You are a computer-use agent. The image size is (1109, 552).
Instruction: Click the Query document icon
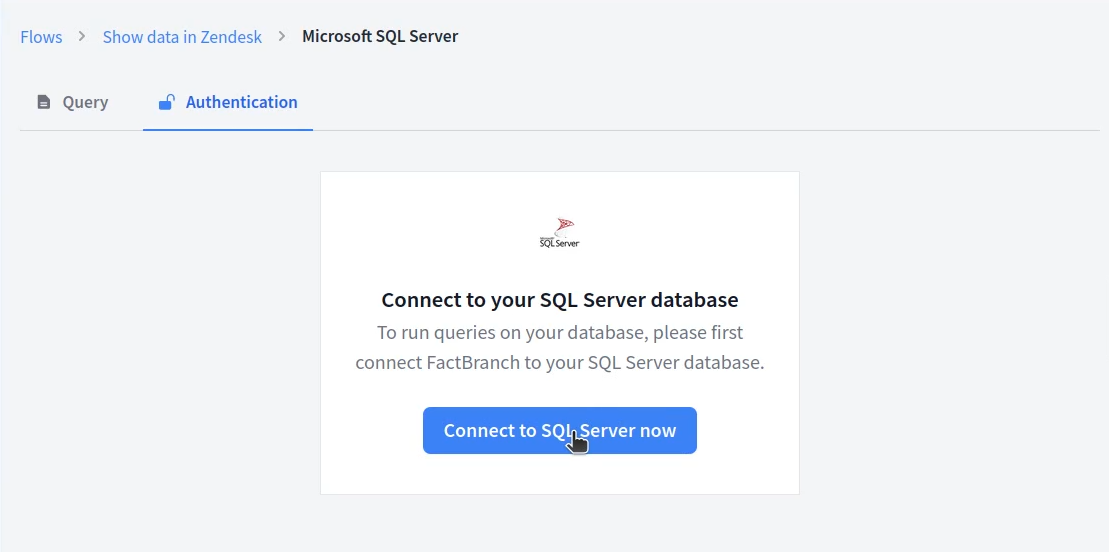tap(44, 102)
